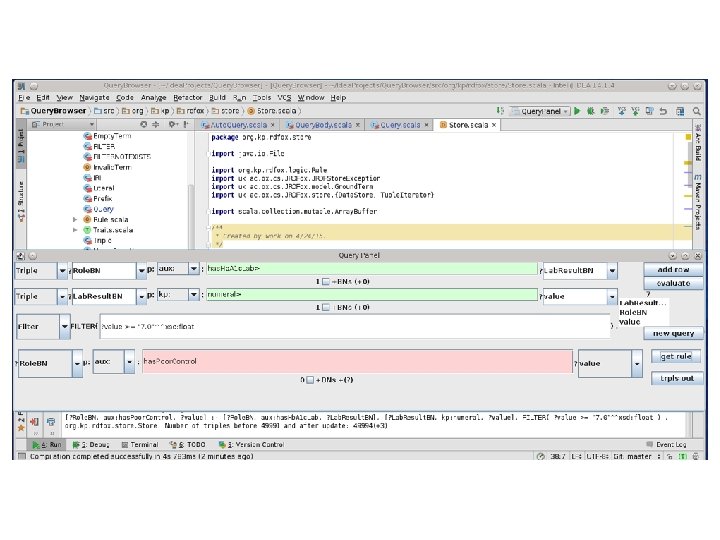Click the favorites star icon on left strip
Viewport: 720px width, 540px height.
pyautogui.click(x=21, y=428)
